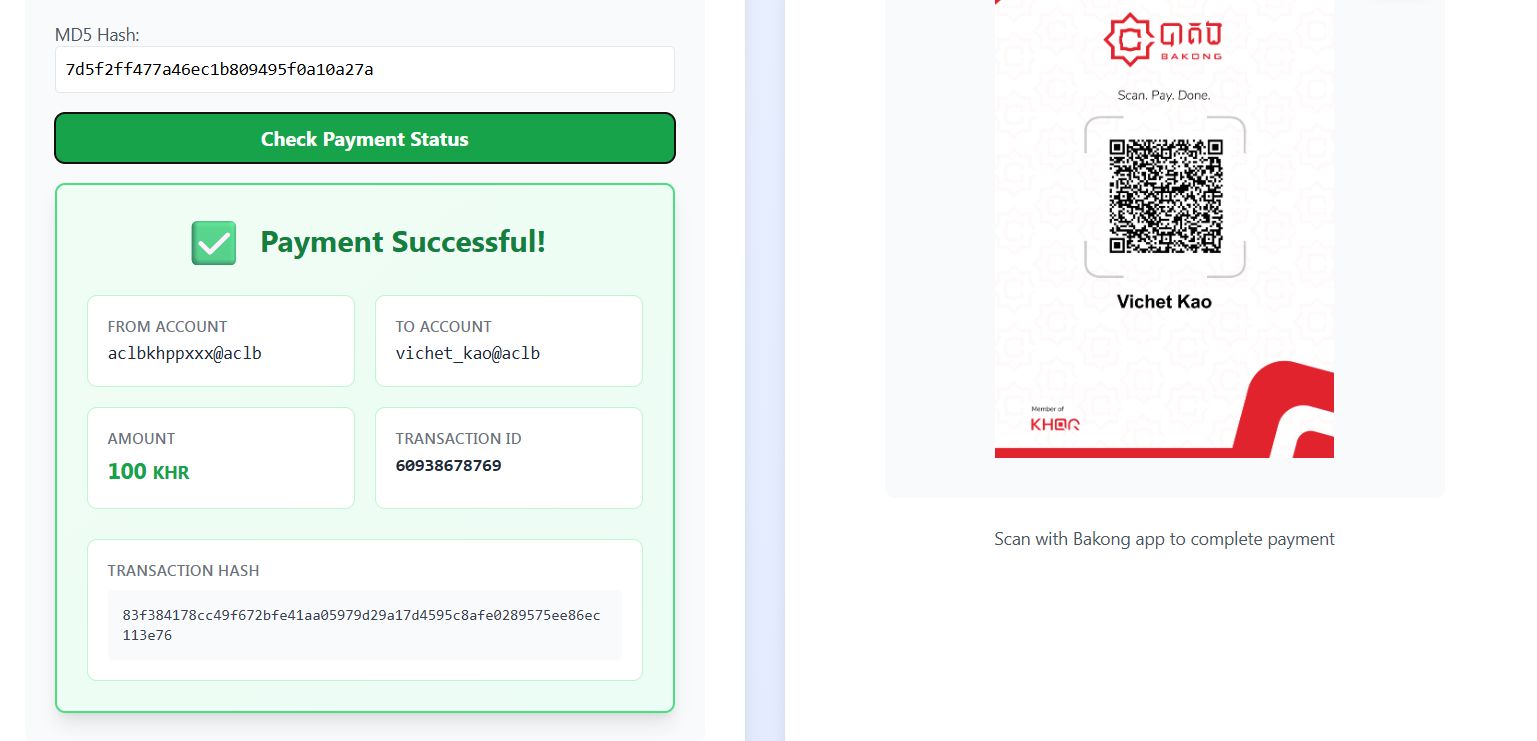Viewport: 1537px width, 741px height.
Task: Click the Bakong QR code image
Action: pyautogui.click(x=1165, y=196)
